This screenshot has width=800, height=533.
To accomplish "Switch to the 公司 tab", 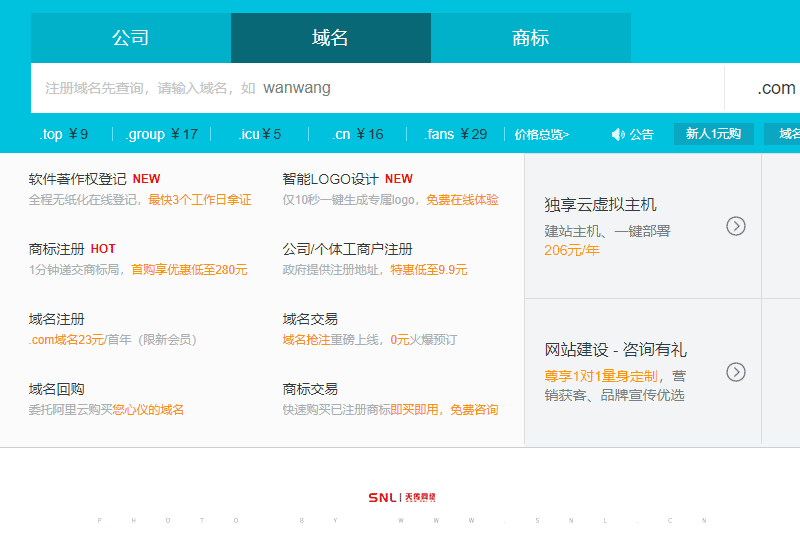I will 130,38.
